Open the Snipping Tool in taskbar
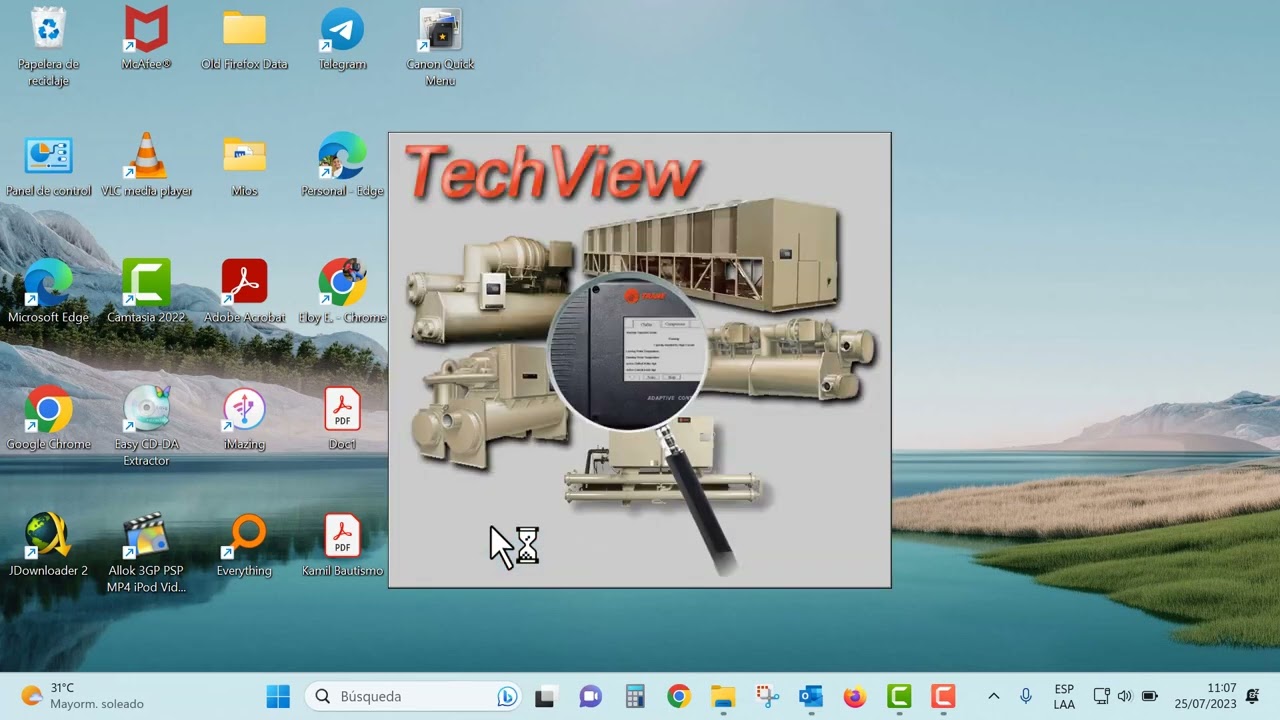 (767, 696)
